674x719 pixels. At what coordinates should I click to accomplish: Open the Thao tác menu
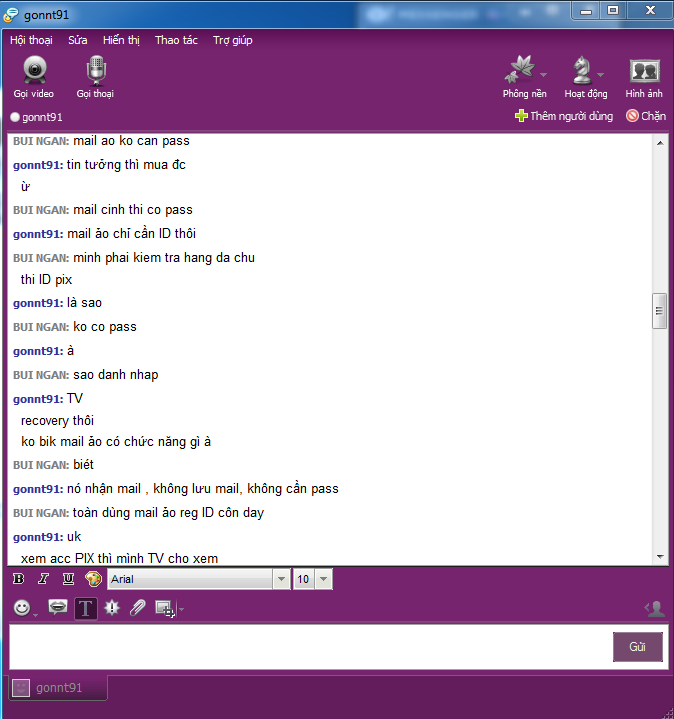(176, 40)
